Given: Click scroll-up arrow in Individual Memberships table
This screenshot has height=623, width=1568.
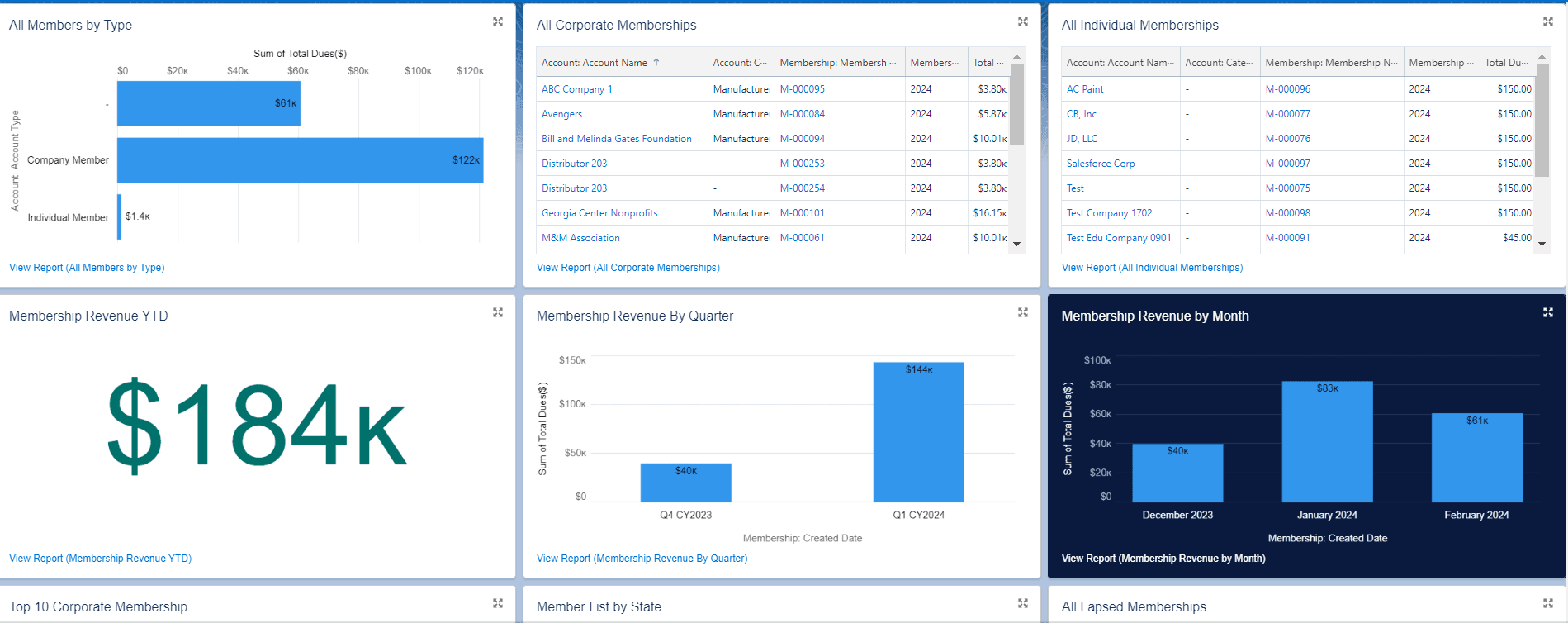Looking at the screenshot, I should pyautogui.click(x=1542, y=57).
